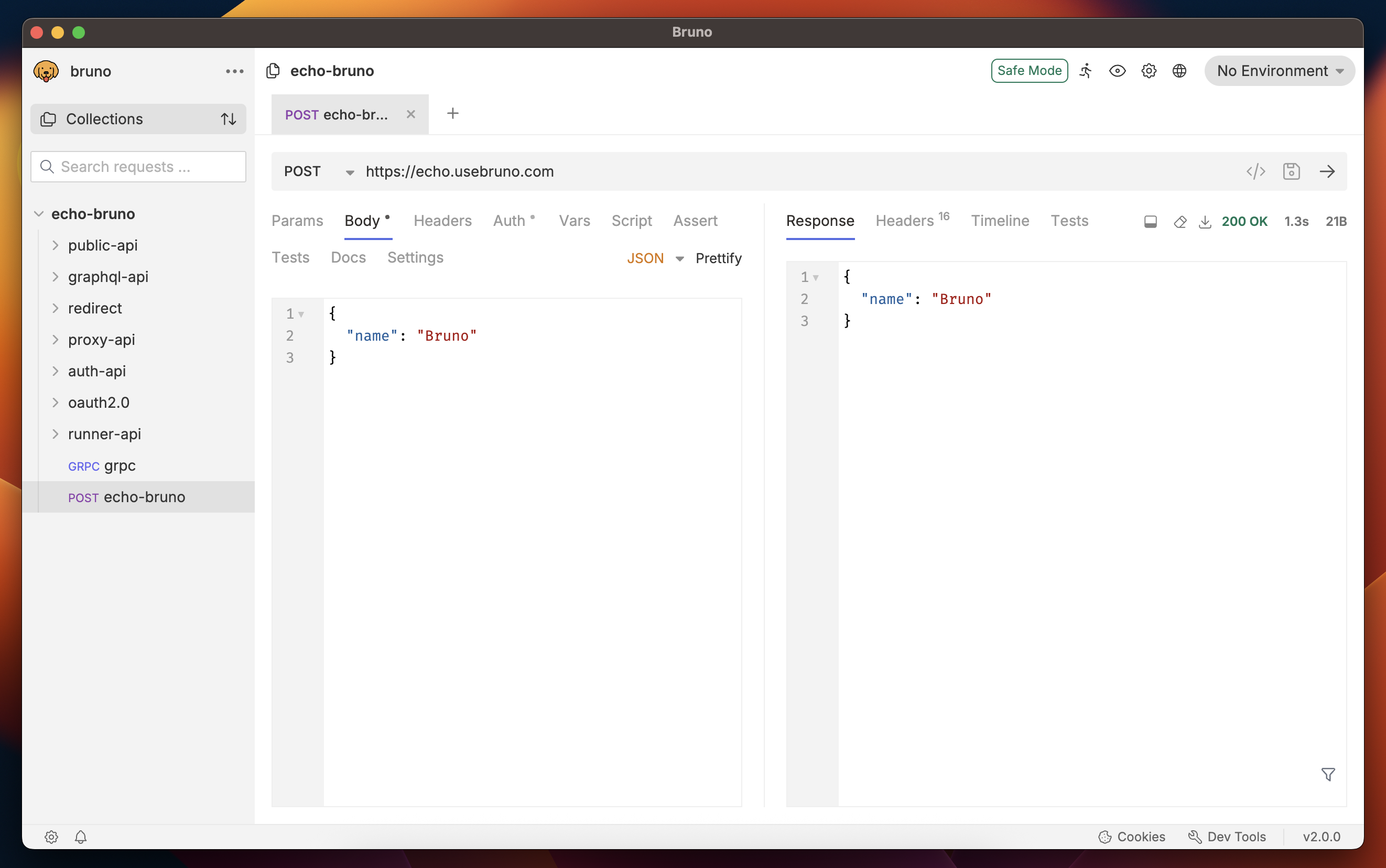Open the collection runner icon
Screen dimensions: 1386x868
click(x=1086, y=71)
